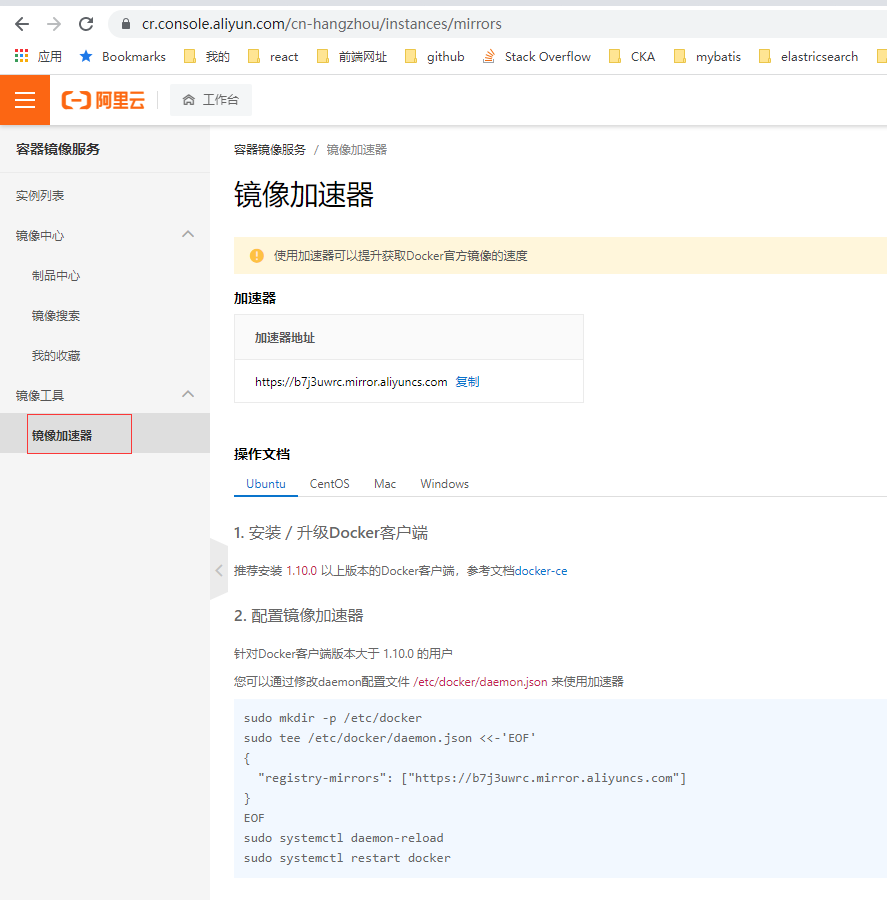Open the 前端网址 bookmark folder
Viewport: 887px width, 900px height.
pyautogui.click(x=352, y=56)
